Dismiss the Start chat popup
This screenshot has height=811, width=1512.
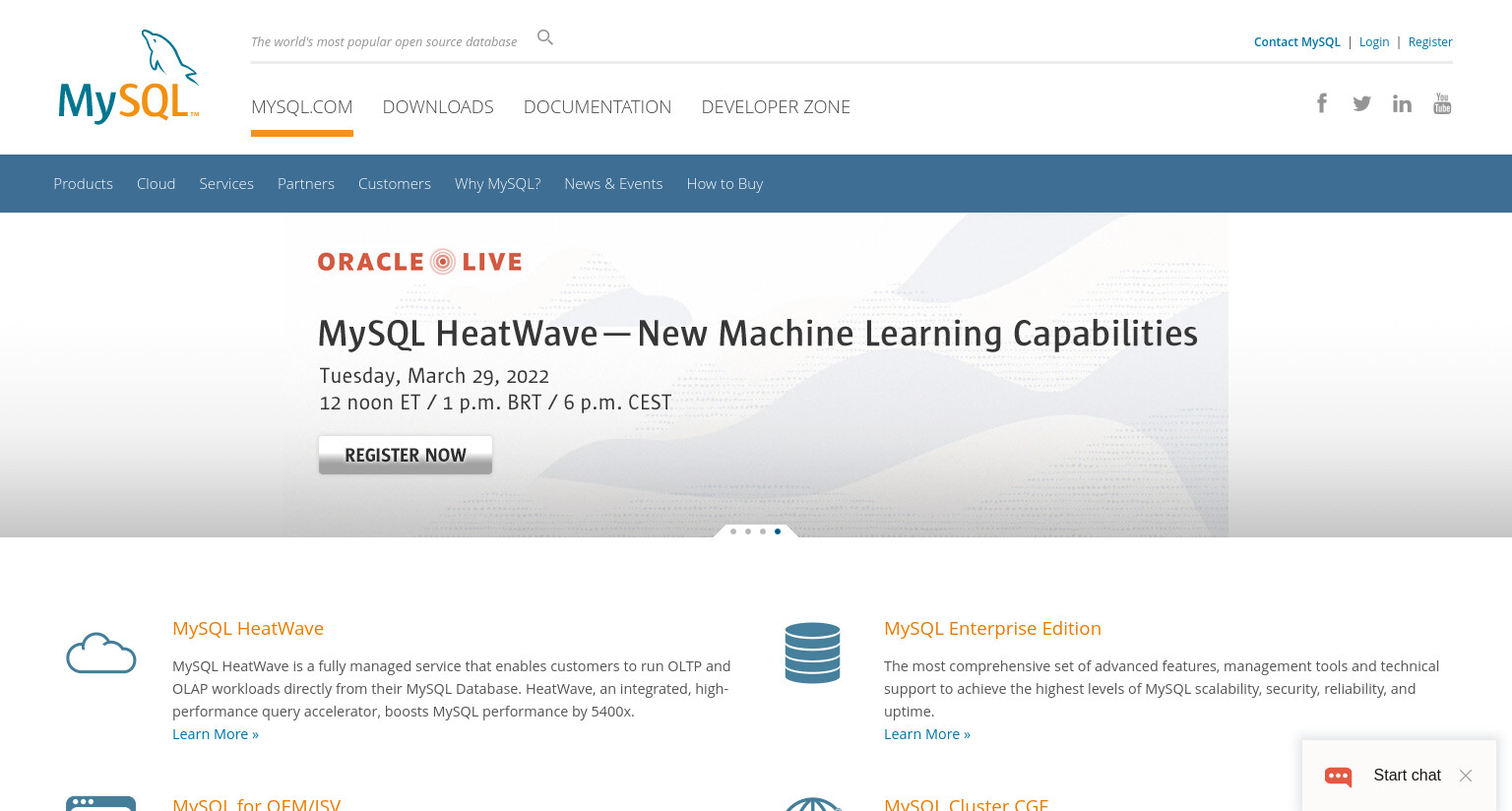[1466, 776]
